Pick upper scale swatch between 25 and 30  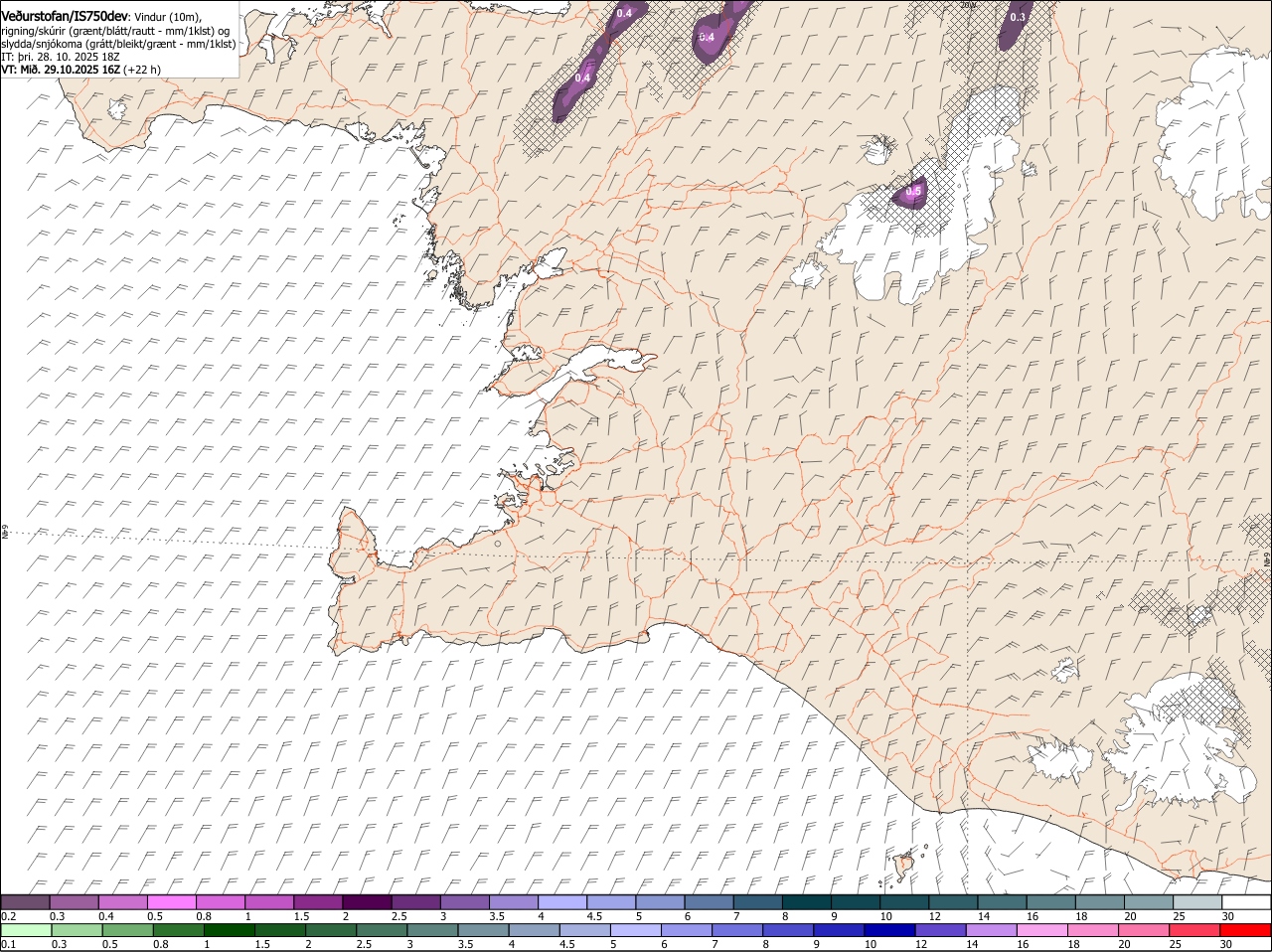(1197, 902)
